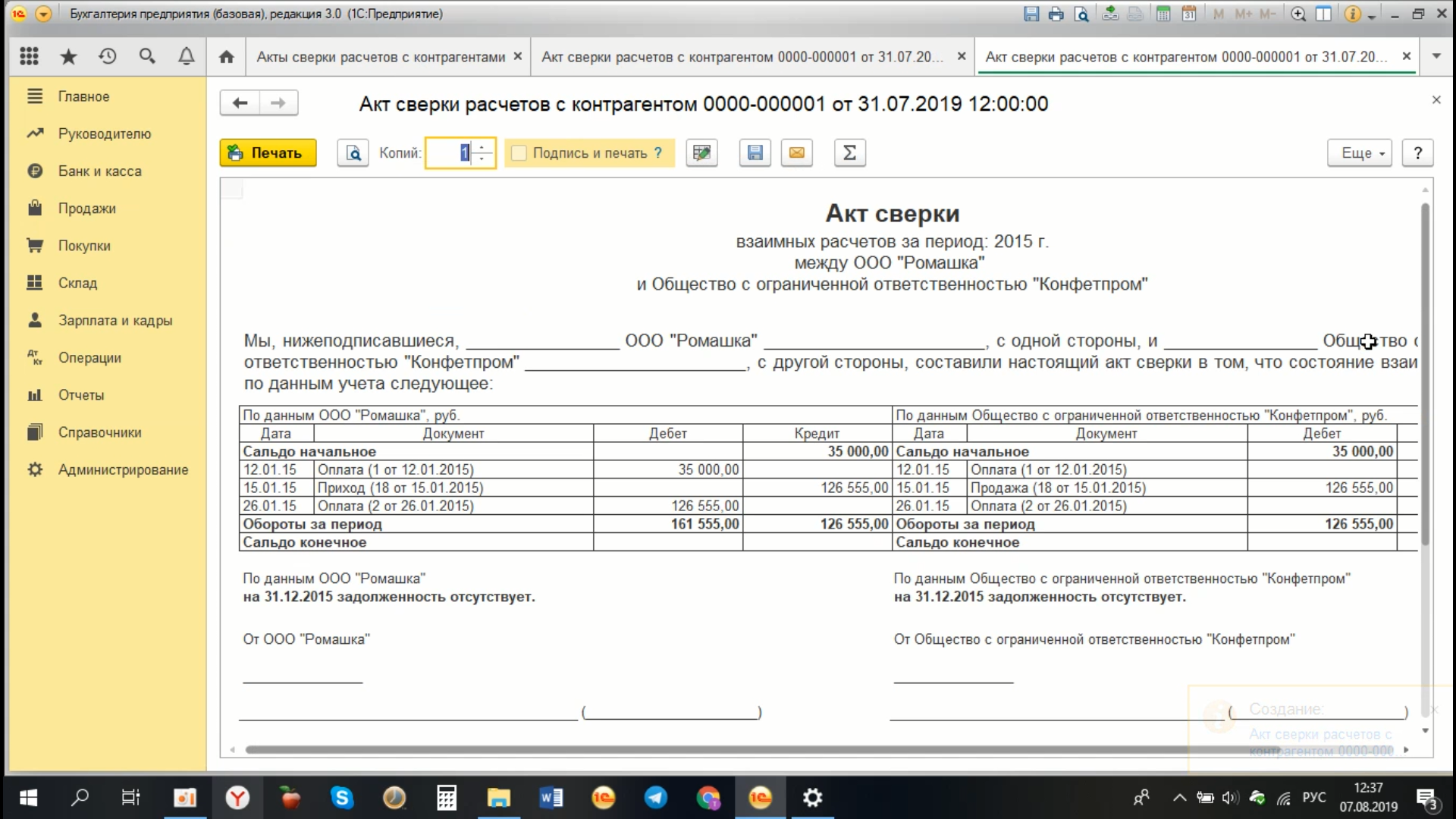Navigate forward with the right arrow
The image size is (1456, 819).
[278, 103]
